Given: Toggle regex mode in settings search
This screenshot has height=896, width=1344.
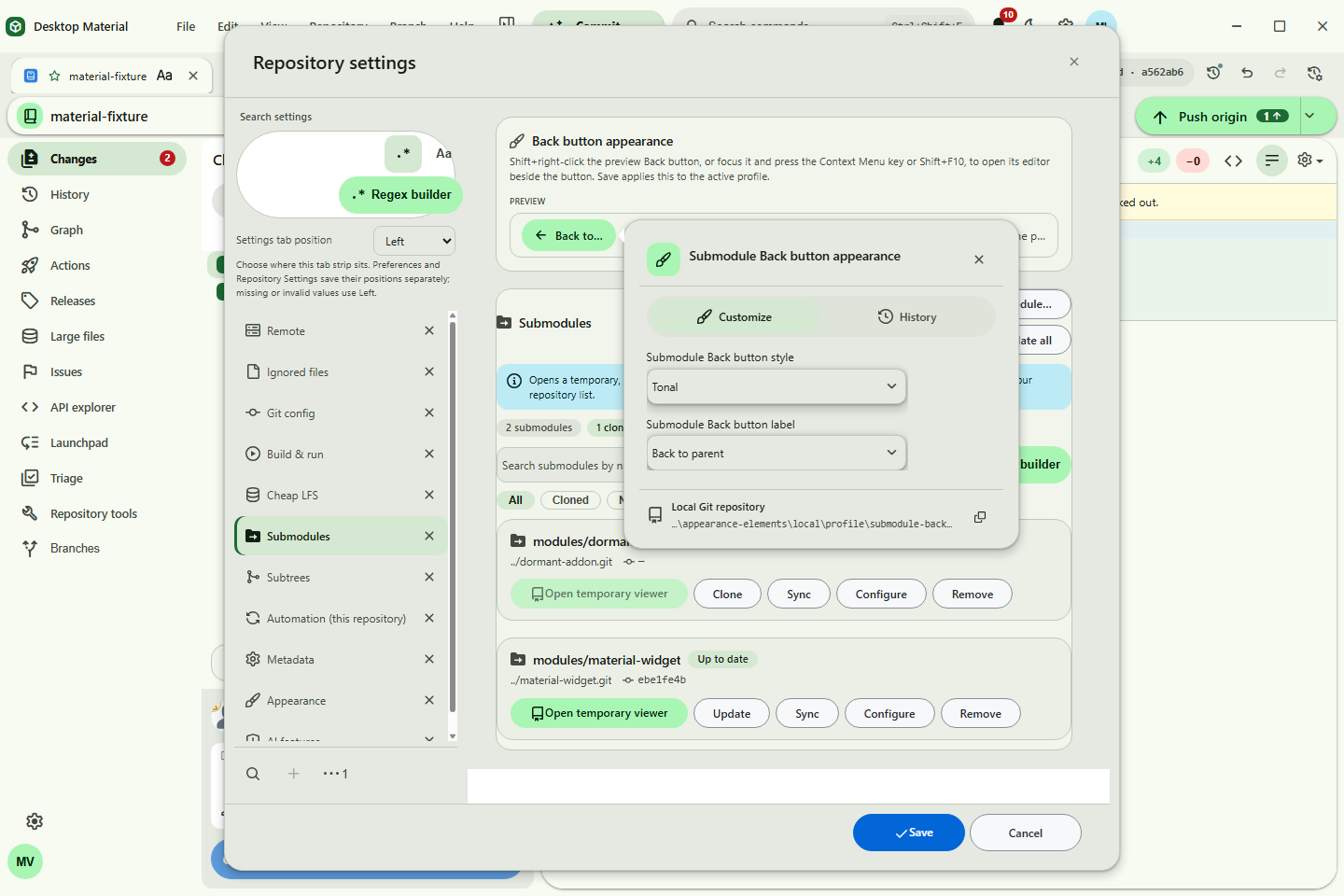Looking at the screenshot, I should point(403,153).
